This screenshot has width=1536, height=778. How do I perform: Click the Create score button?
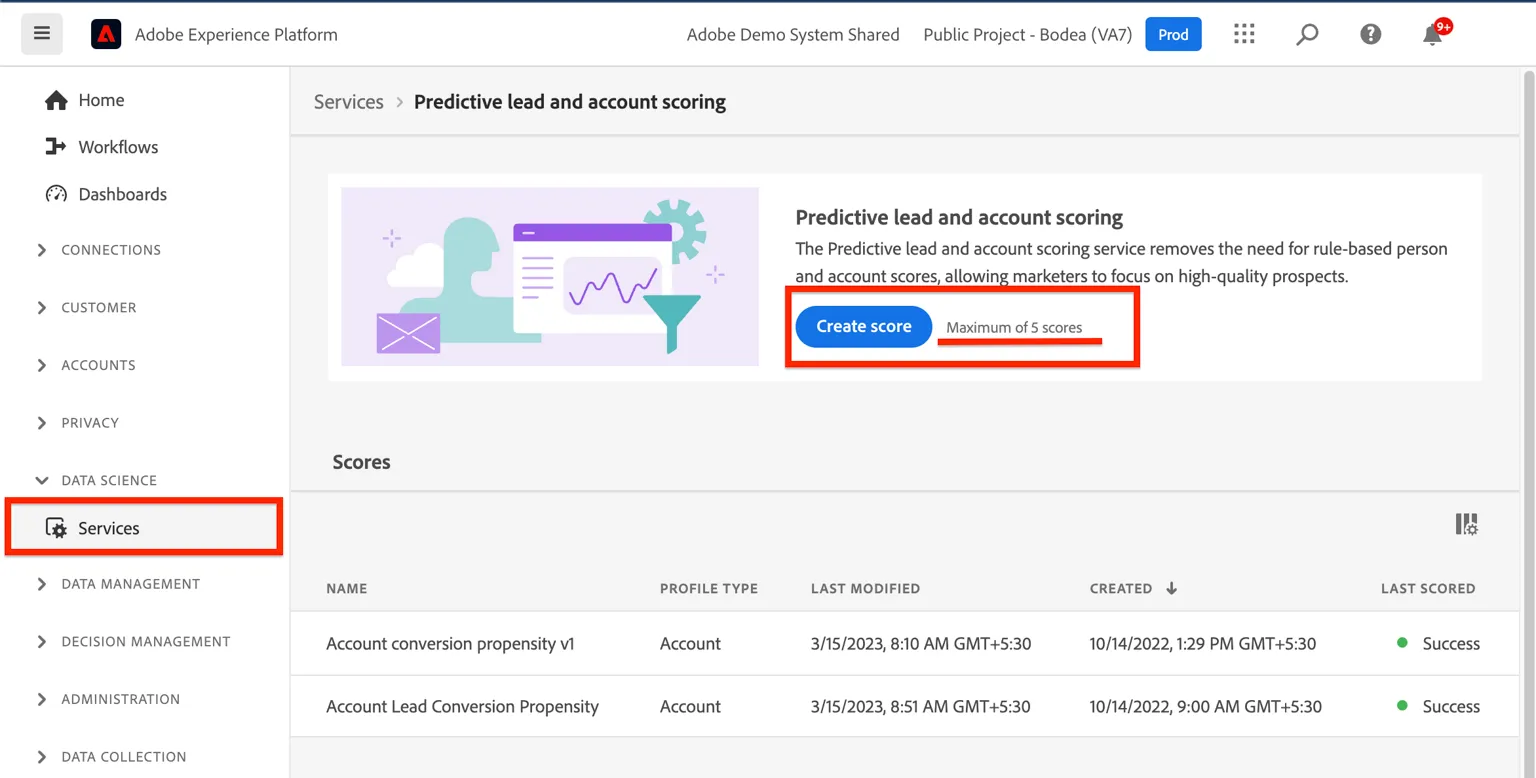click(864, 327)
